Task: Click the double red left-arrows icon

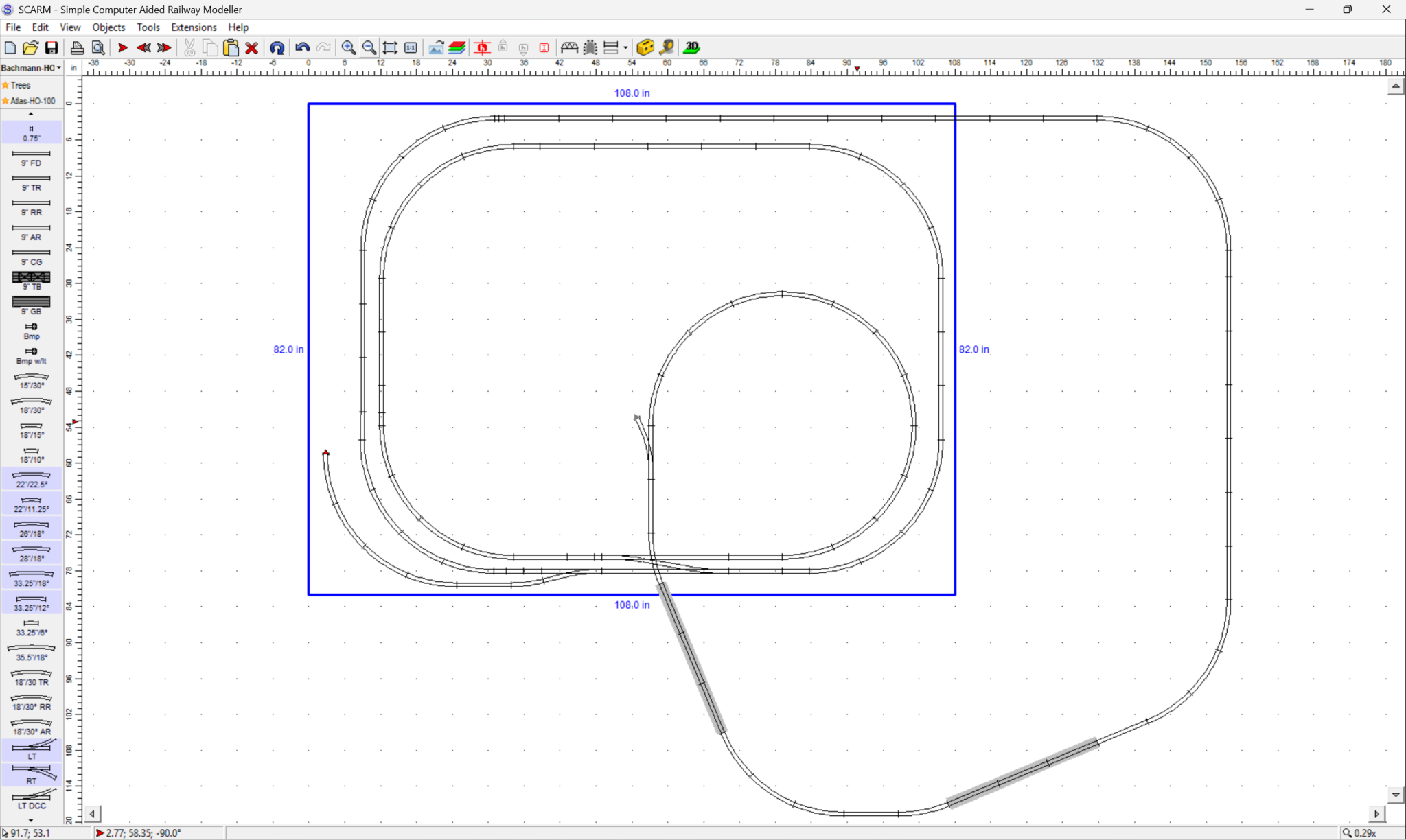Action: click(x=143, y=47)
